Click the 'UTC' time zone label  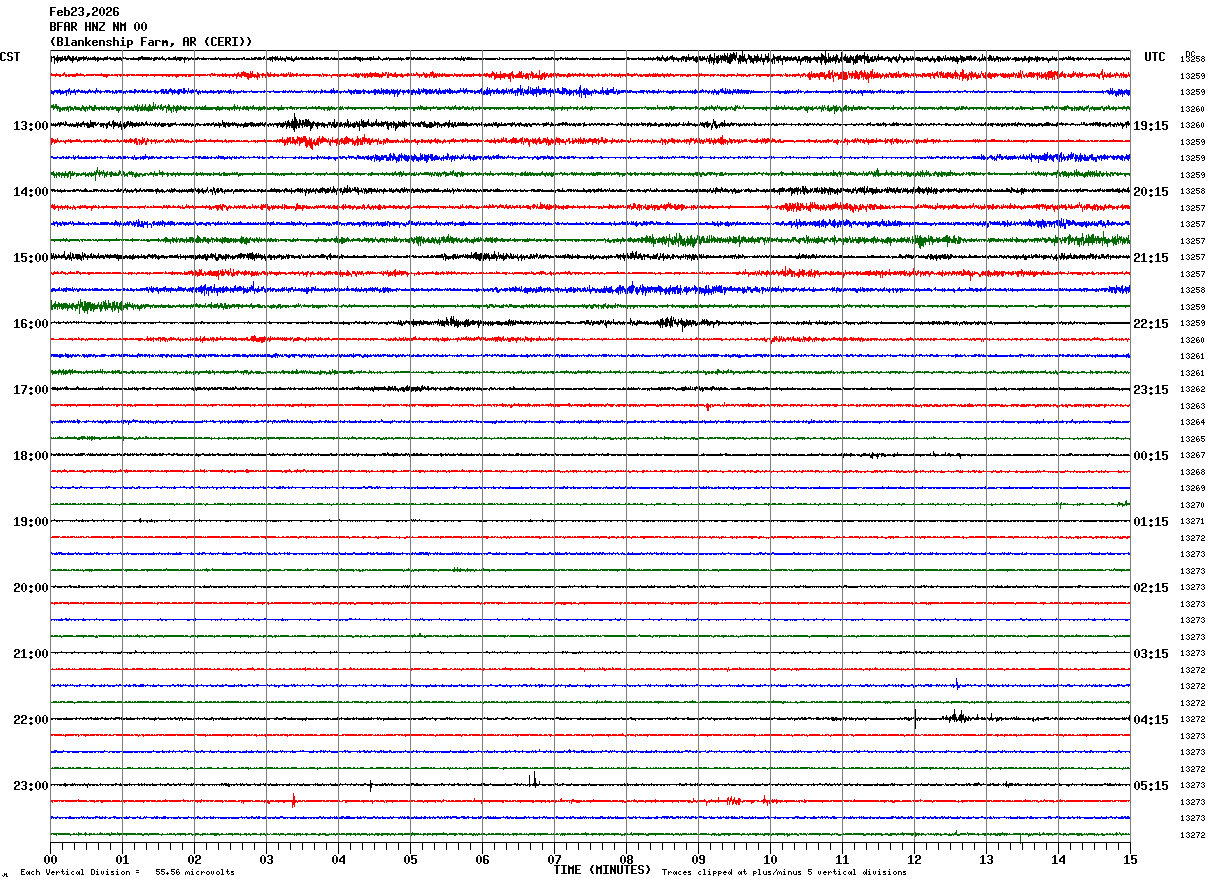1155,57
